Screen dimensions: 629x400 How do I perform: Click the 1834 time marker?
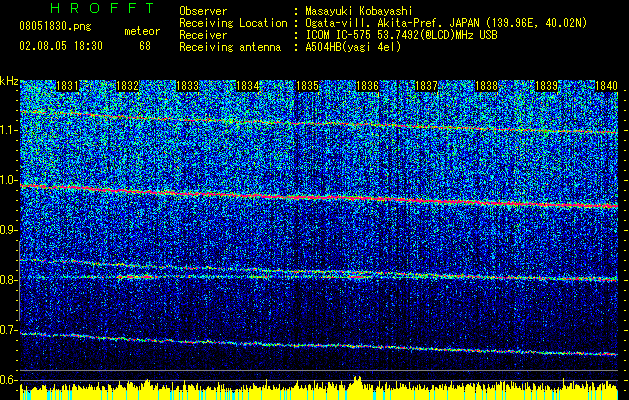248,86
